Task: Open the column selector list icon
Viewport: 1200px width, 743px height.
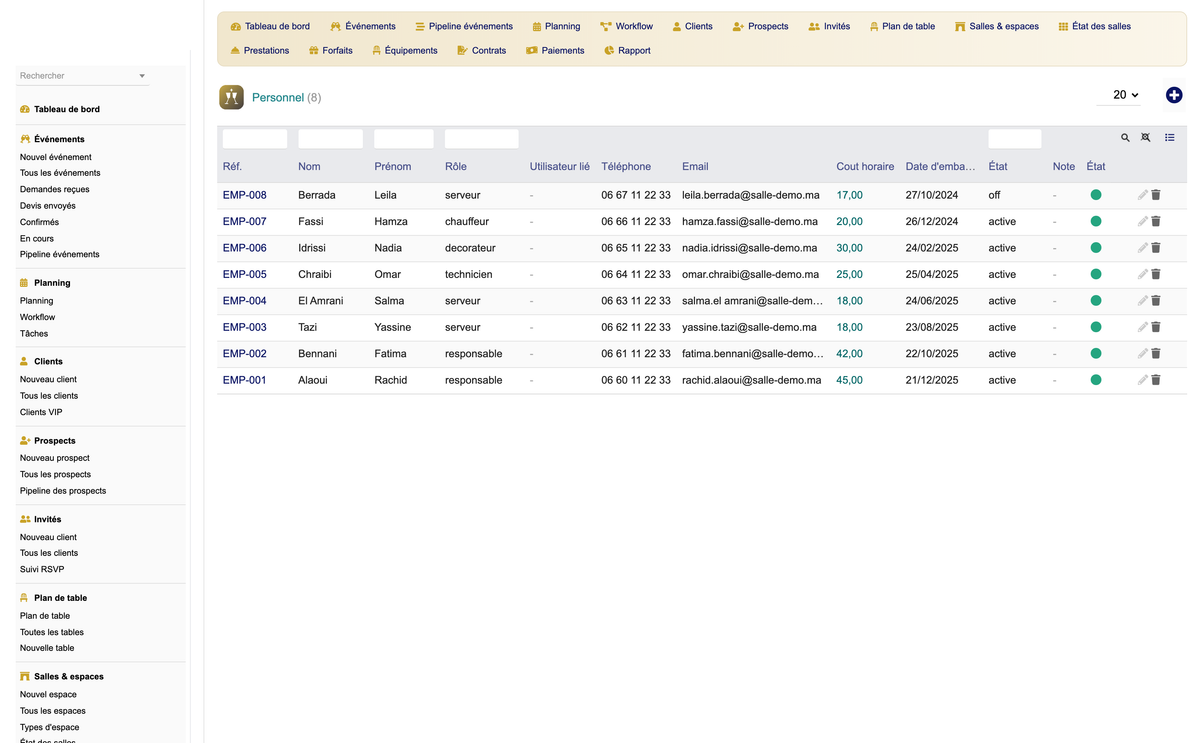Action: (x=1170, y=138)
